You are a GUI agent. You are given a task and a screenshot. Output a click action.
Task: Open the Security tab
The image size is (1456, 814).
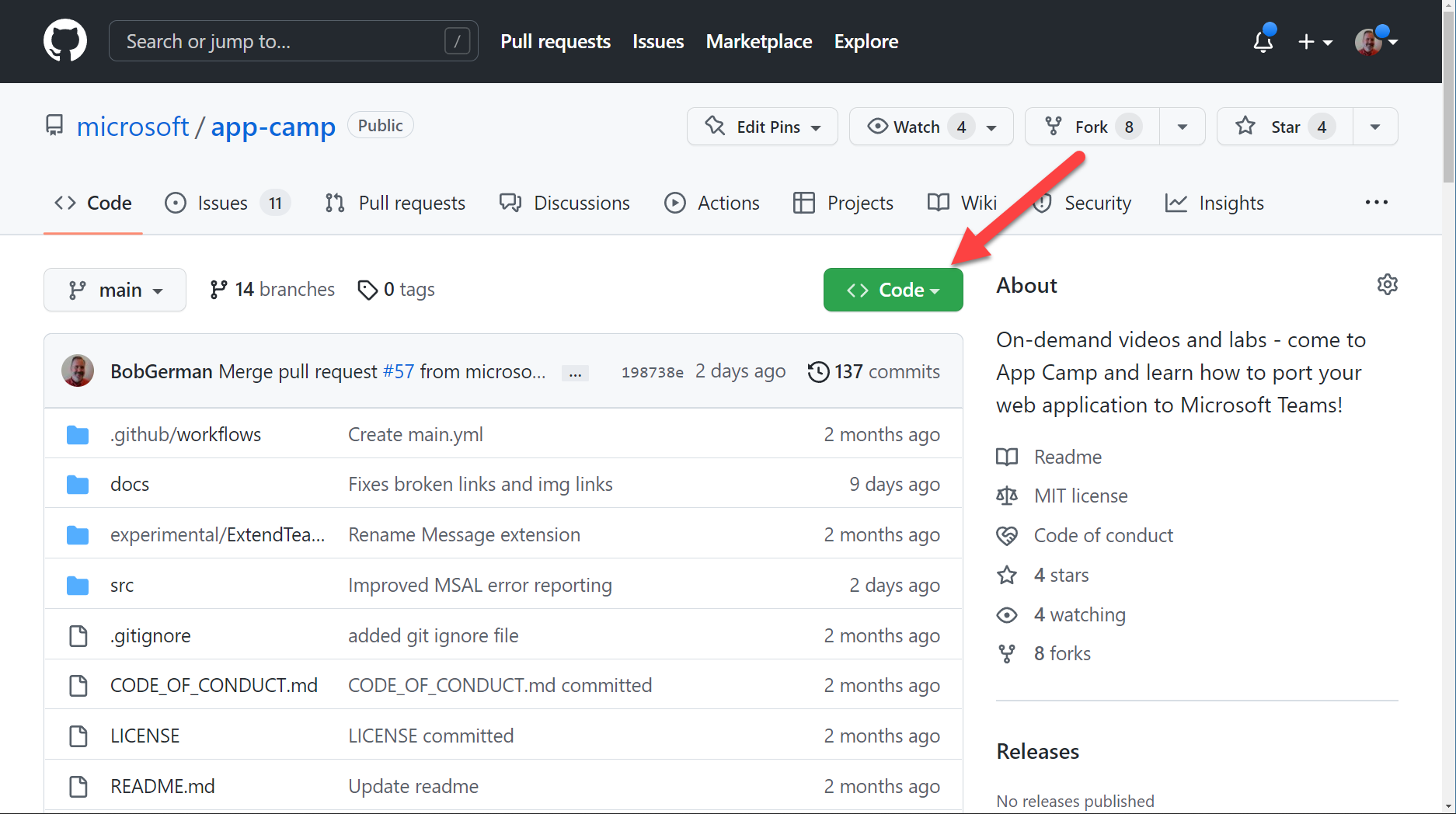pyautogui.click(x=1082, y=203)
